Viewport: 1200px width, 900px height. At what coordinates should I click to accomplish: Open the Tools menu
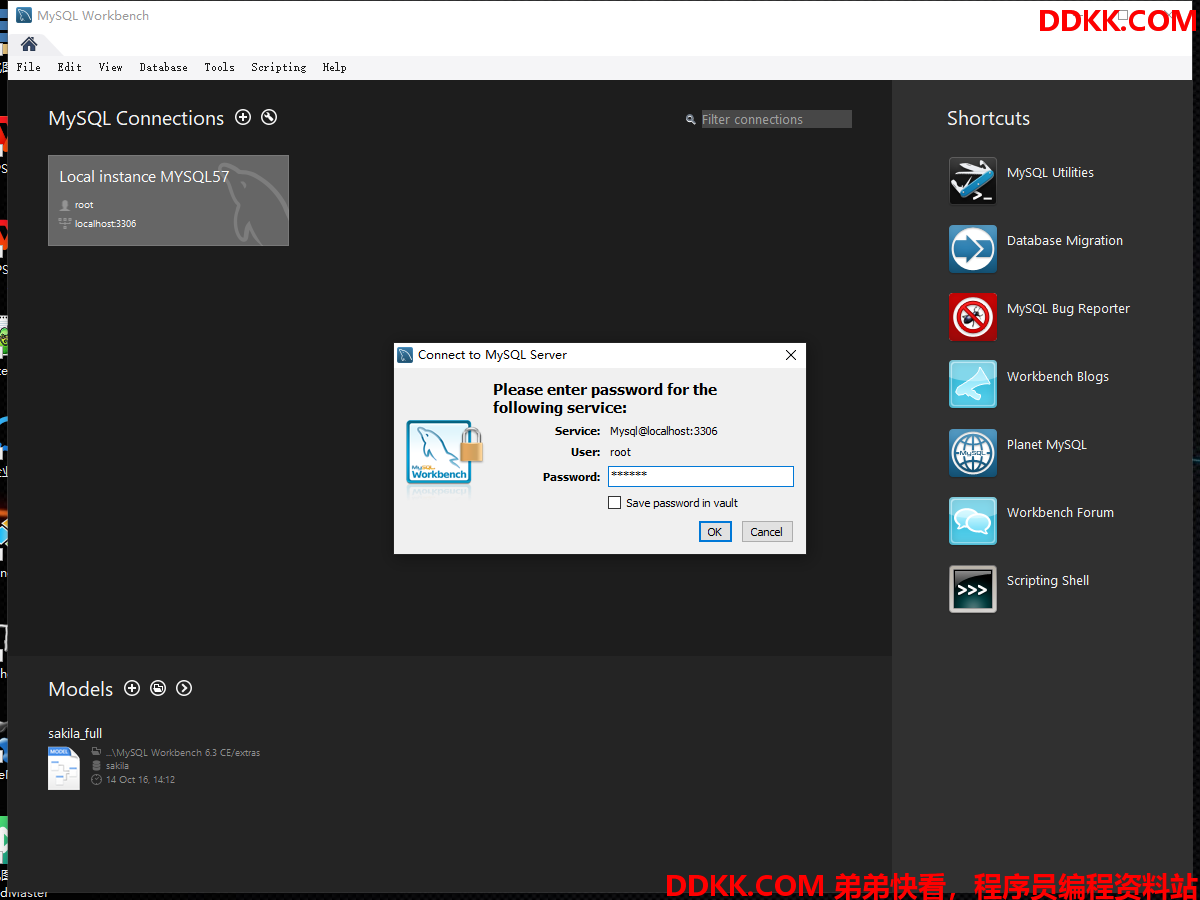[219, 67]
